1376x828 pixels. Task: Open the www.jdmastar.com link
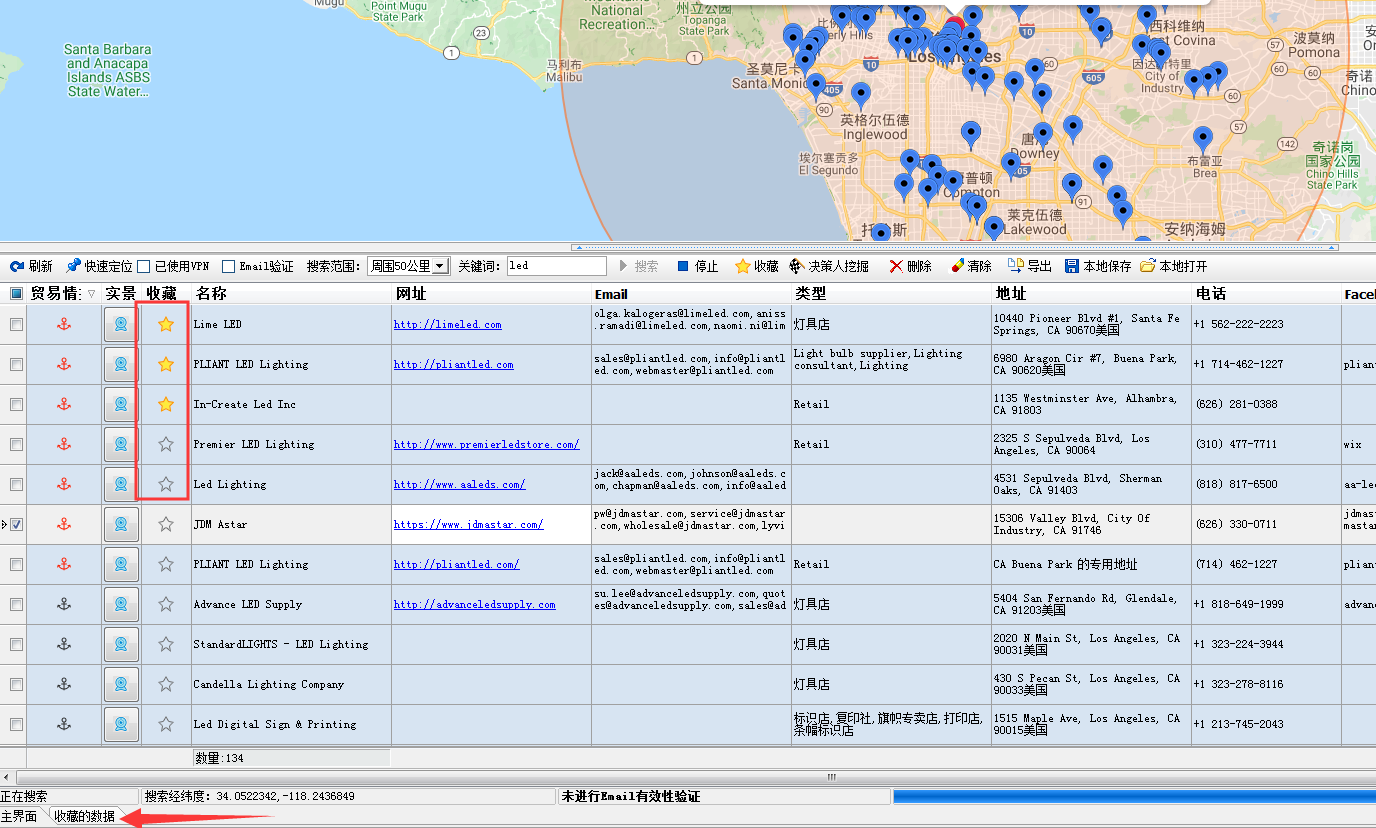(469, 525)
